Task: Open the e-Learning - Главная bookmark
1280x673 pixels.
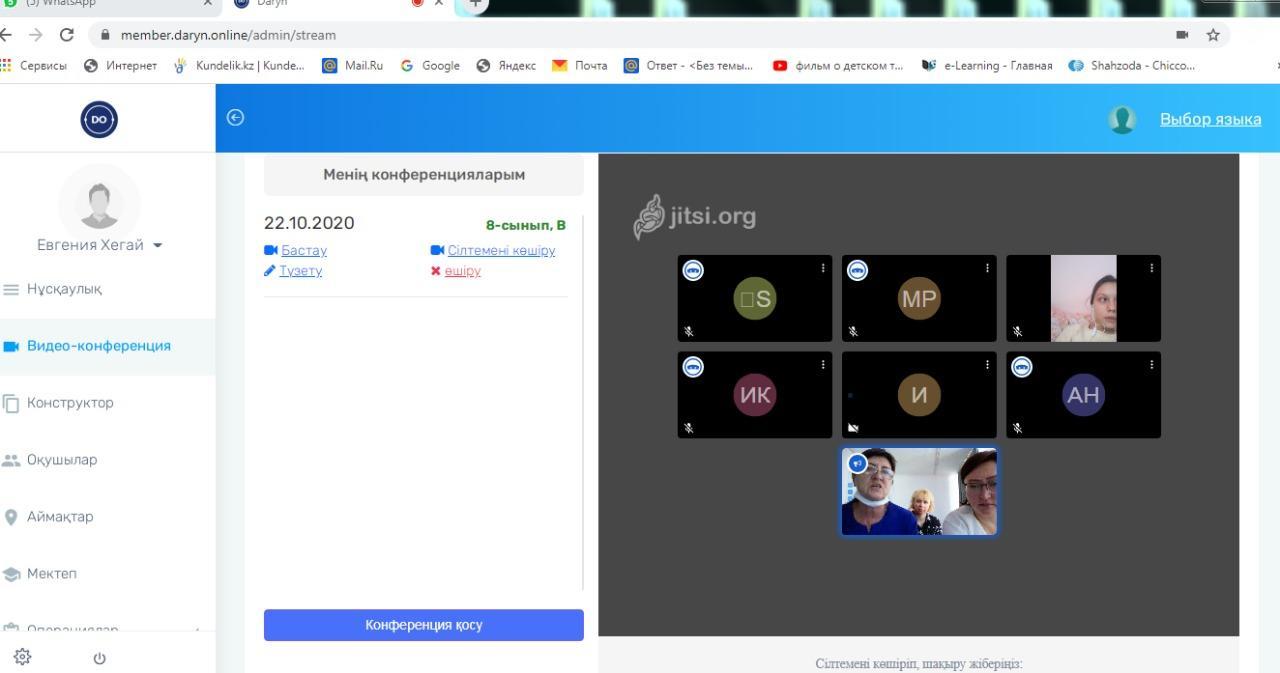Action: (987, 66)
